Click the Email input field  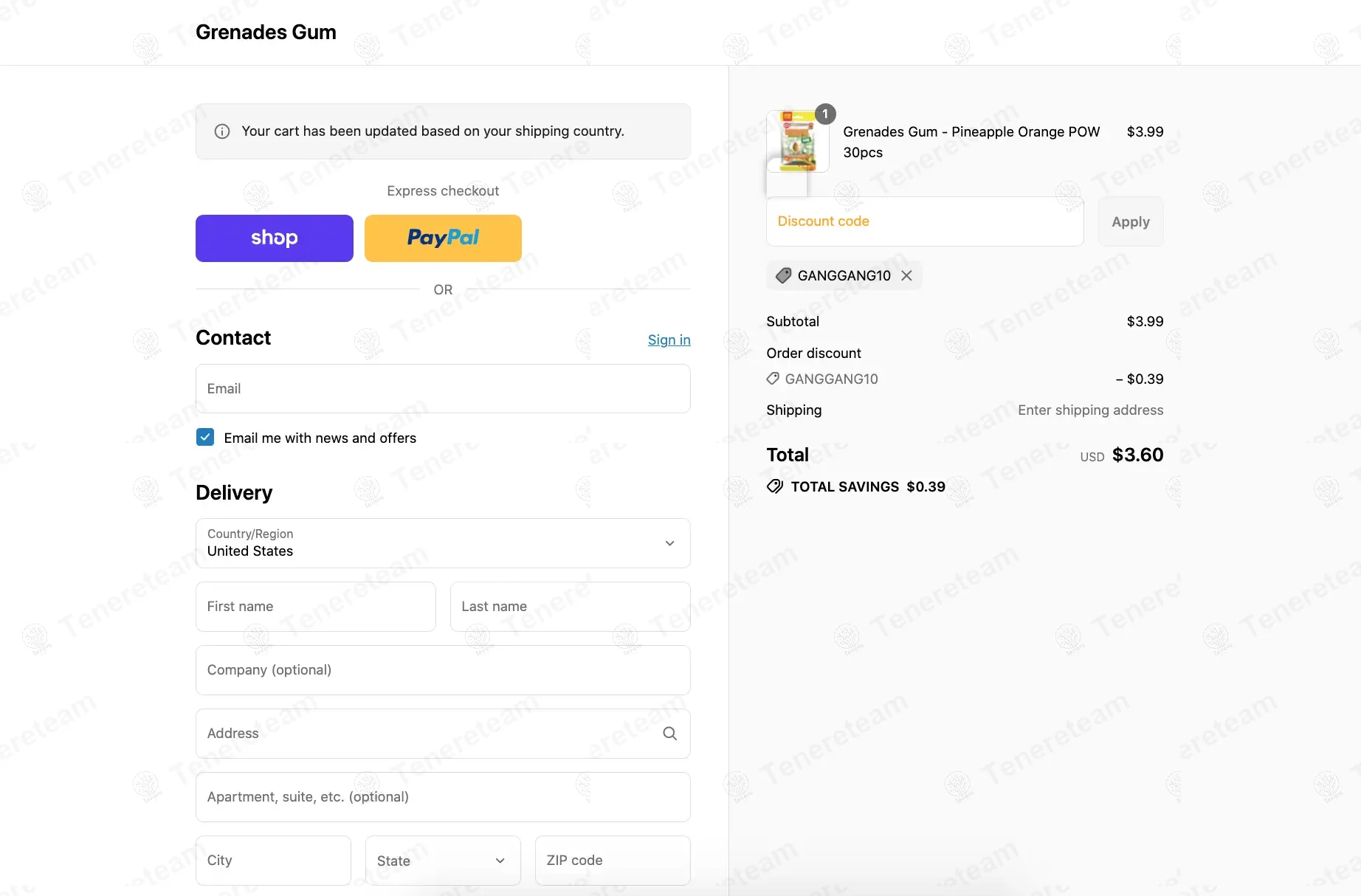click(443, 389)
